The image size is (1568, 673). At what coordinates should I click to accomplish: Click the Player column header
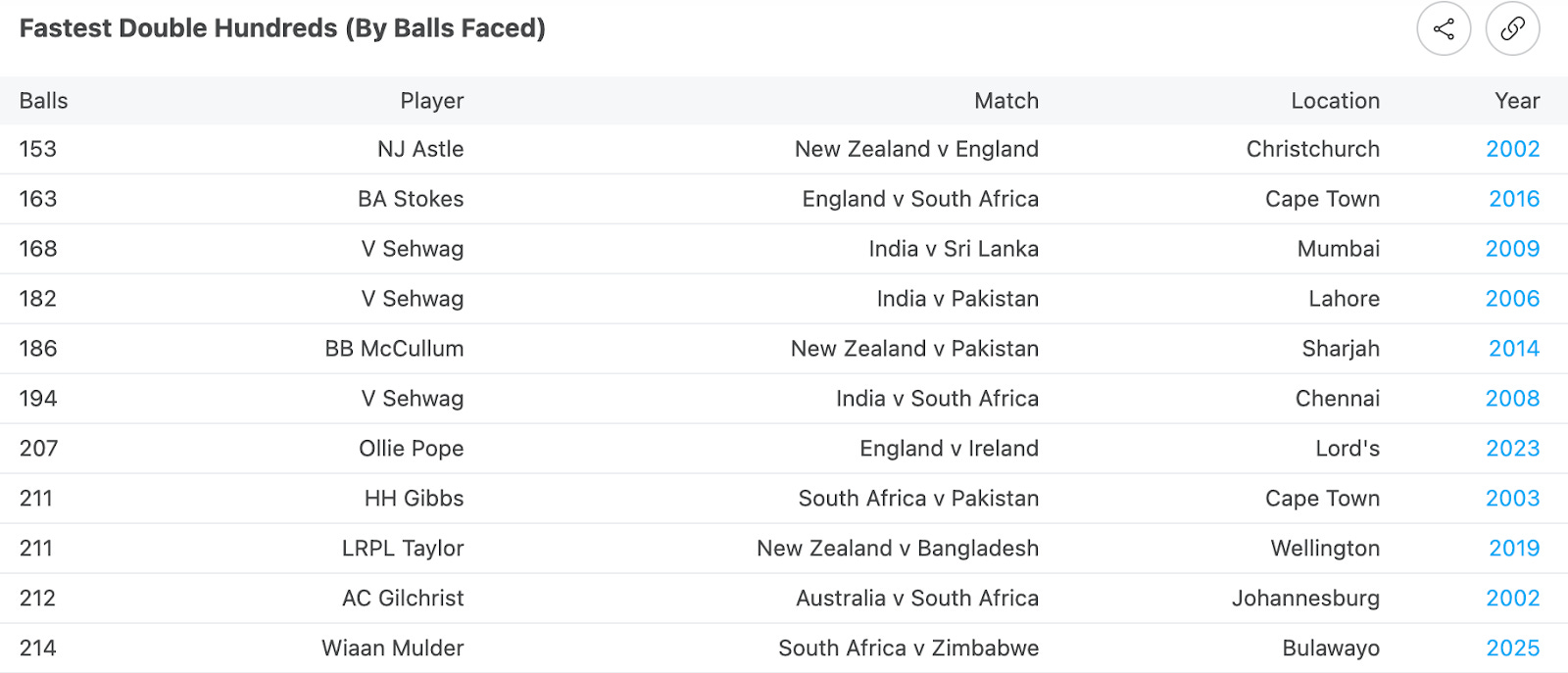tap(432, 101)
